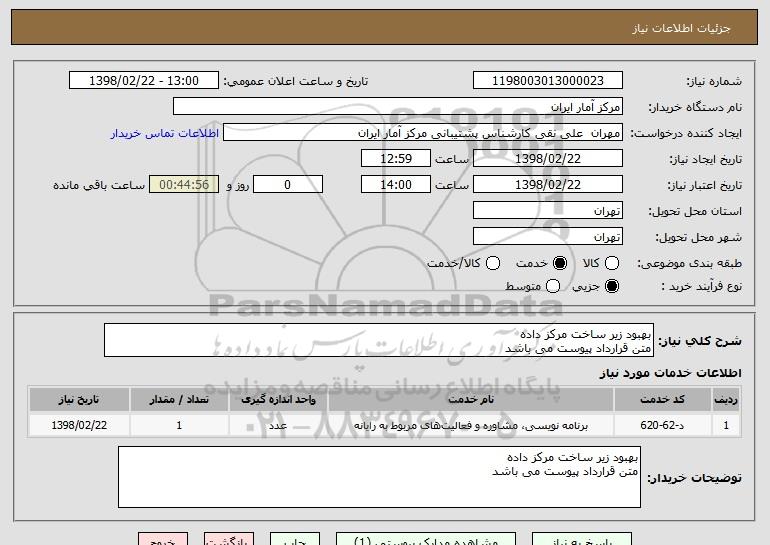
Task: Click the نام دستگاه خریدار field مرکز آمار ایران
Action: click(398, 107)
